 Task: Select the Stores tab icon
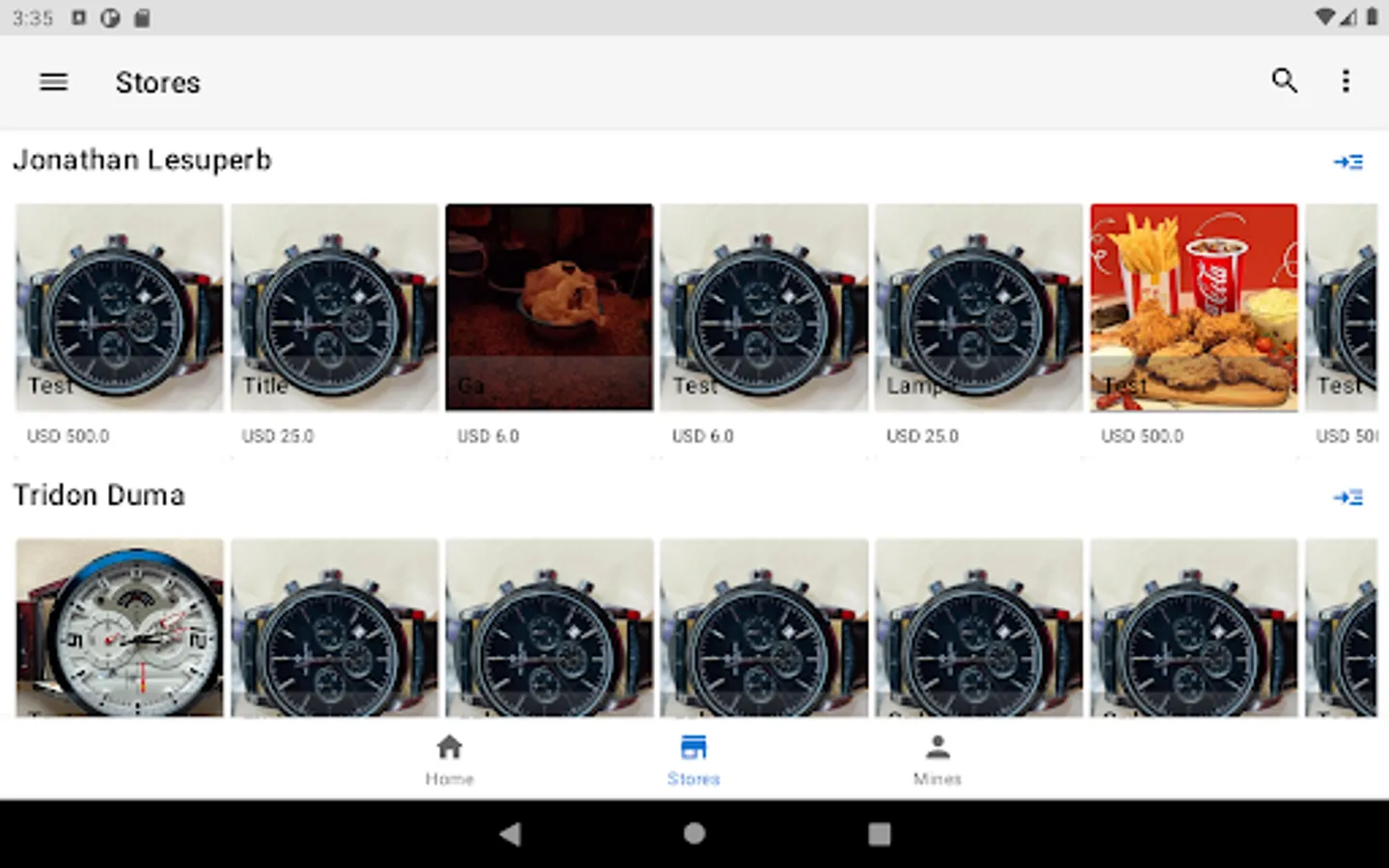tap(694, 745)
